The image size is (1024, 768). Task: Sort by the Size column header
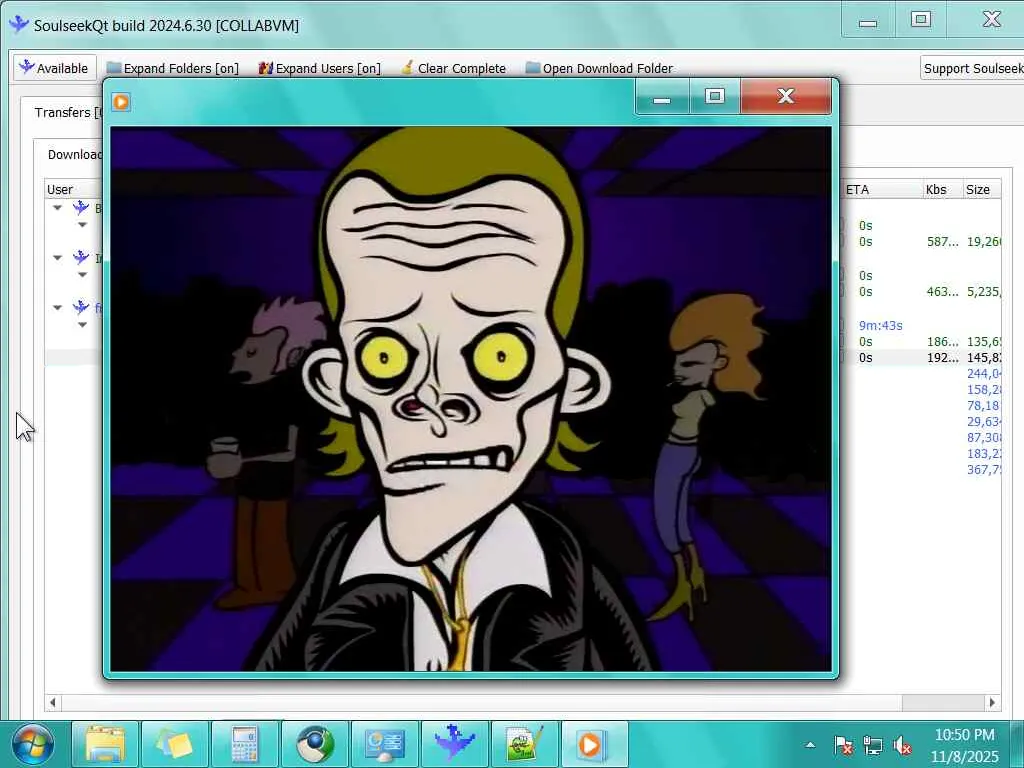[x=982, y=189]
